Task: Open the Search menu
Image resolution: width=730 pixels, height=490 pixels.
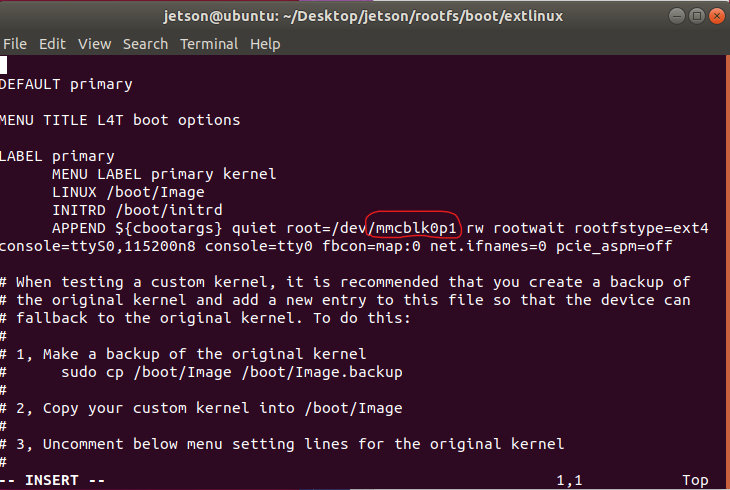Action: (145, 44)
